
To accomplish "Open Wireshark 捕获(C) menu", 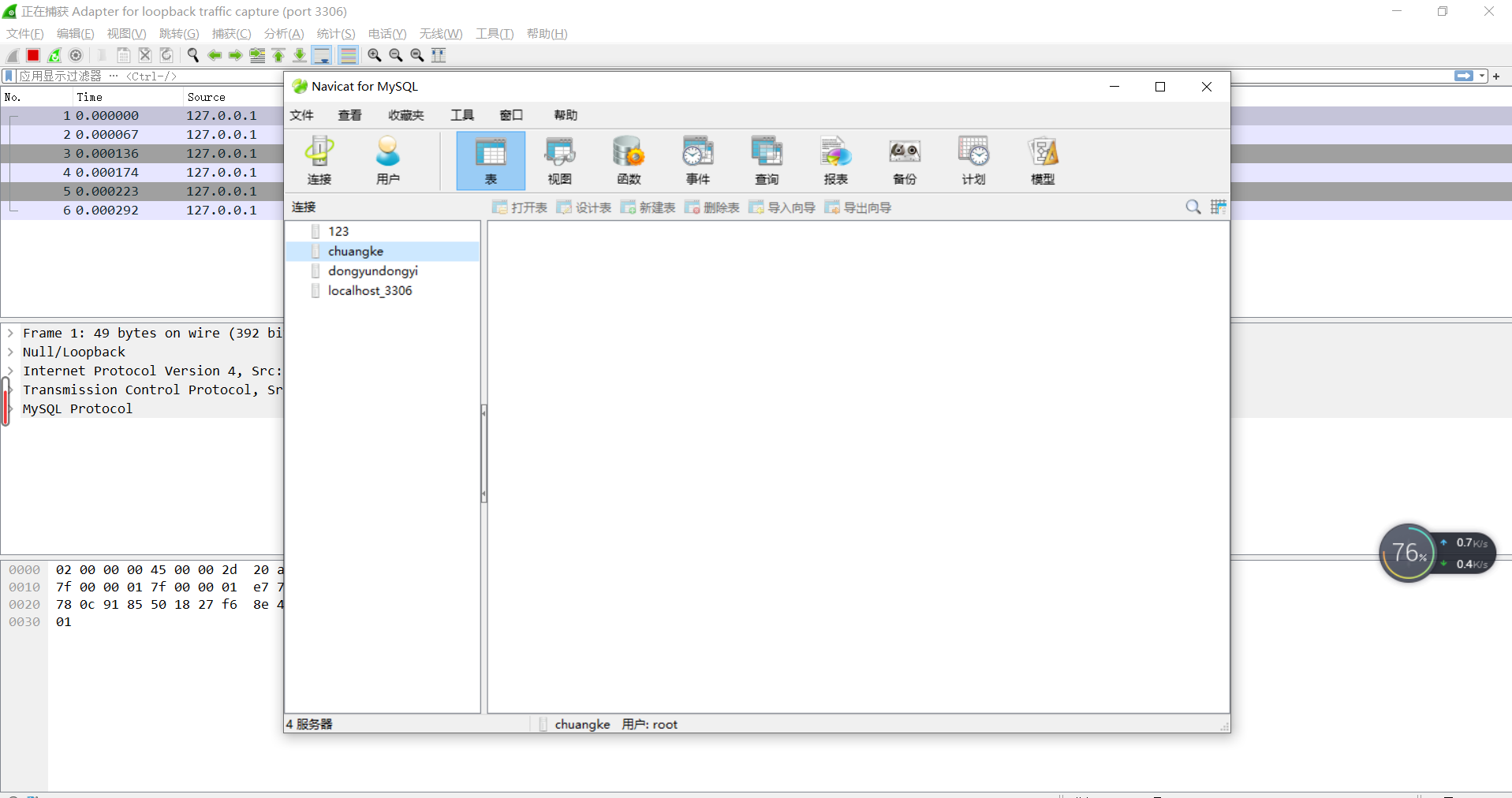I will (232, 33).
